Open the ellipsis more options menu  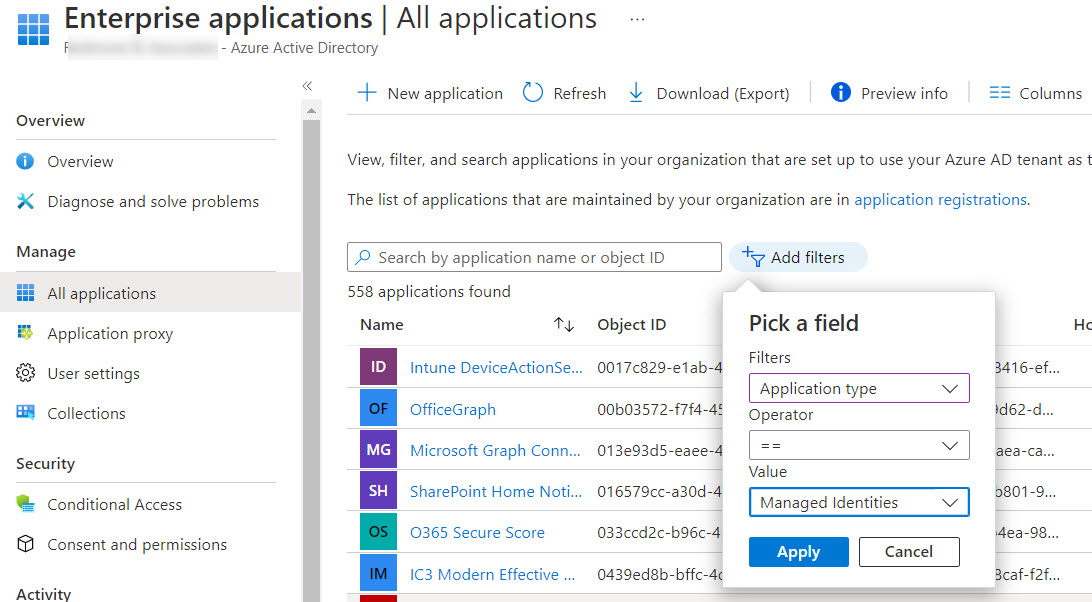[637, 20]
